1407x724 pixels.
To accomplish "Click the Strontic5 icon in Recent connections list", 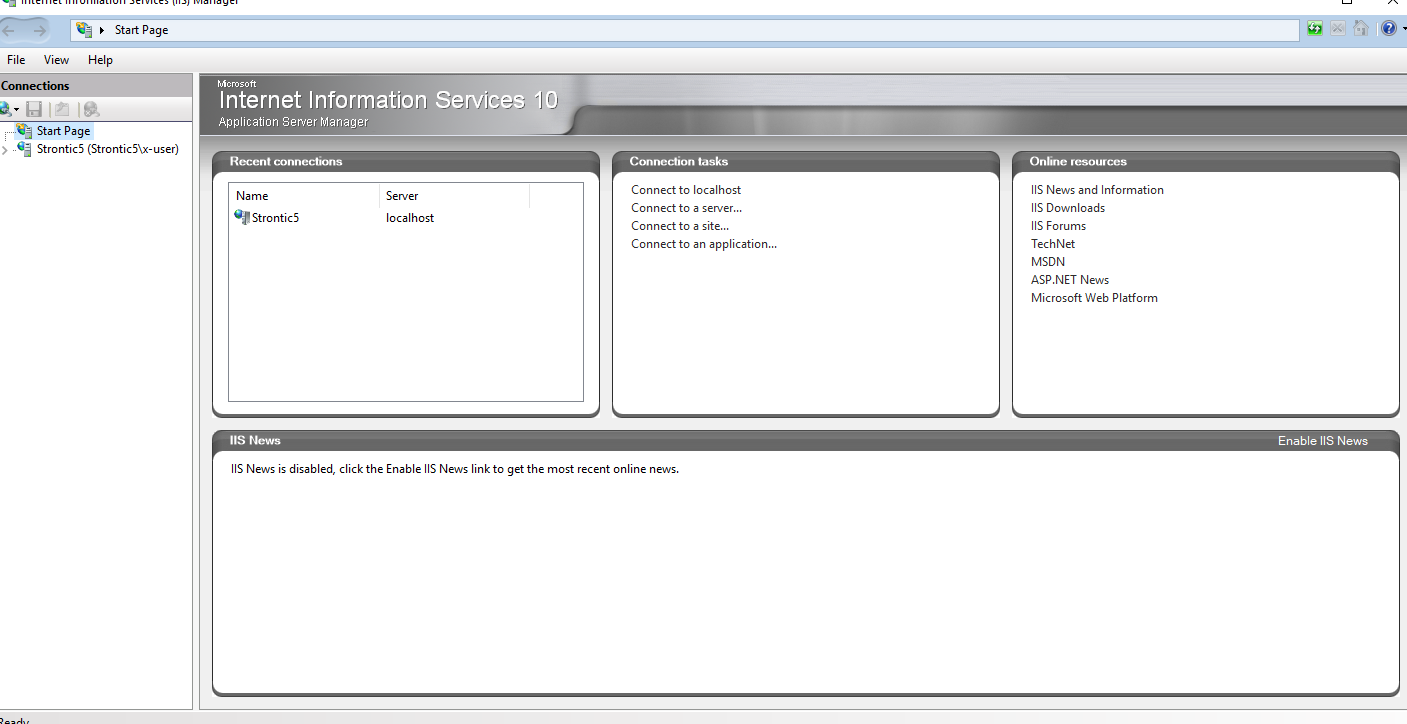I will point(242,217).
